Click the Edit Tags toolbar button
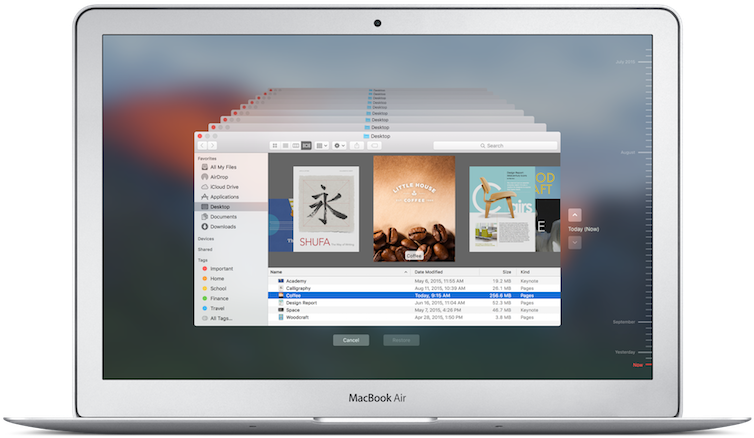The height and width of the screenshot is (438, 754). tap(374, 145)
